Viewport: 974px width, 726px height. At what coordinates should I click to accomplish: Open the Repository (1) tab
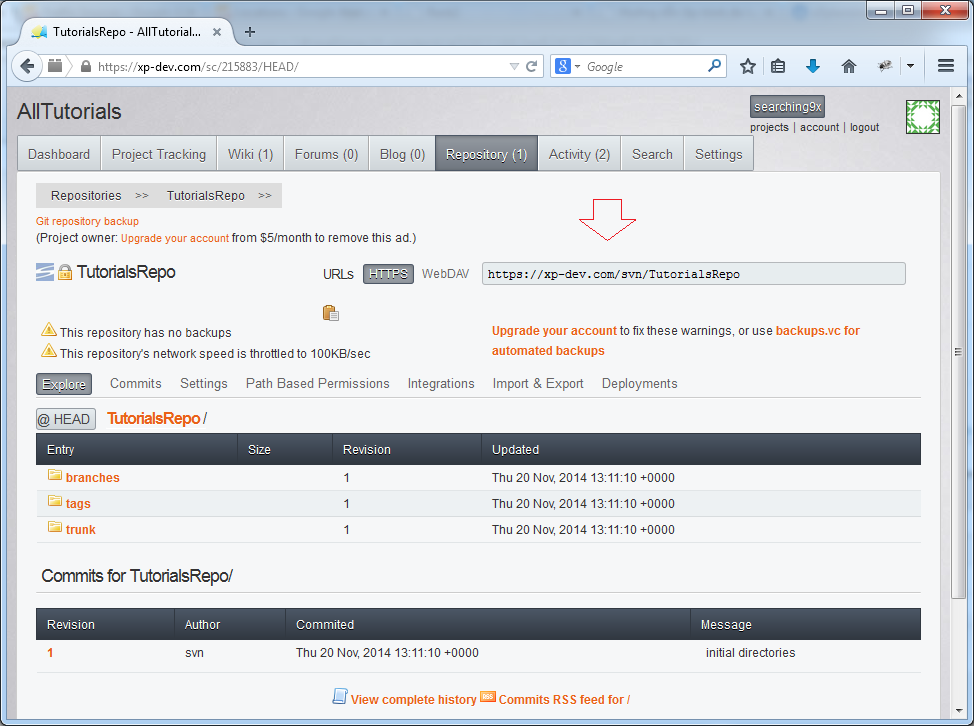[x=486, y=153]
